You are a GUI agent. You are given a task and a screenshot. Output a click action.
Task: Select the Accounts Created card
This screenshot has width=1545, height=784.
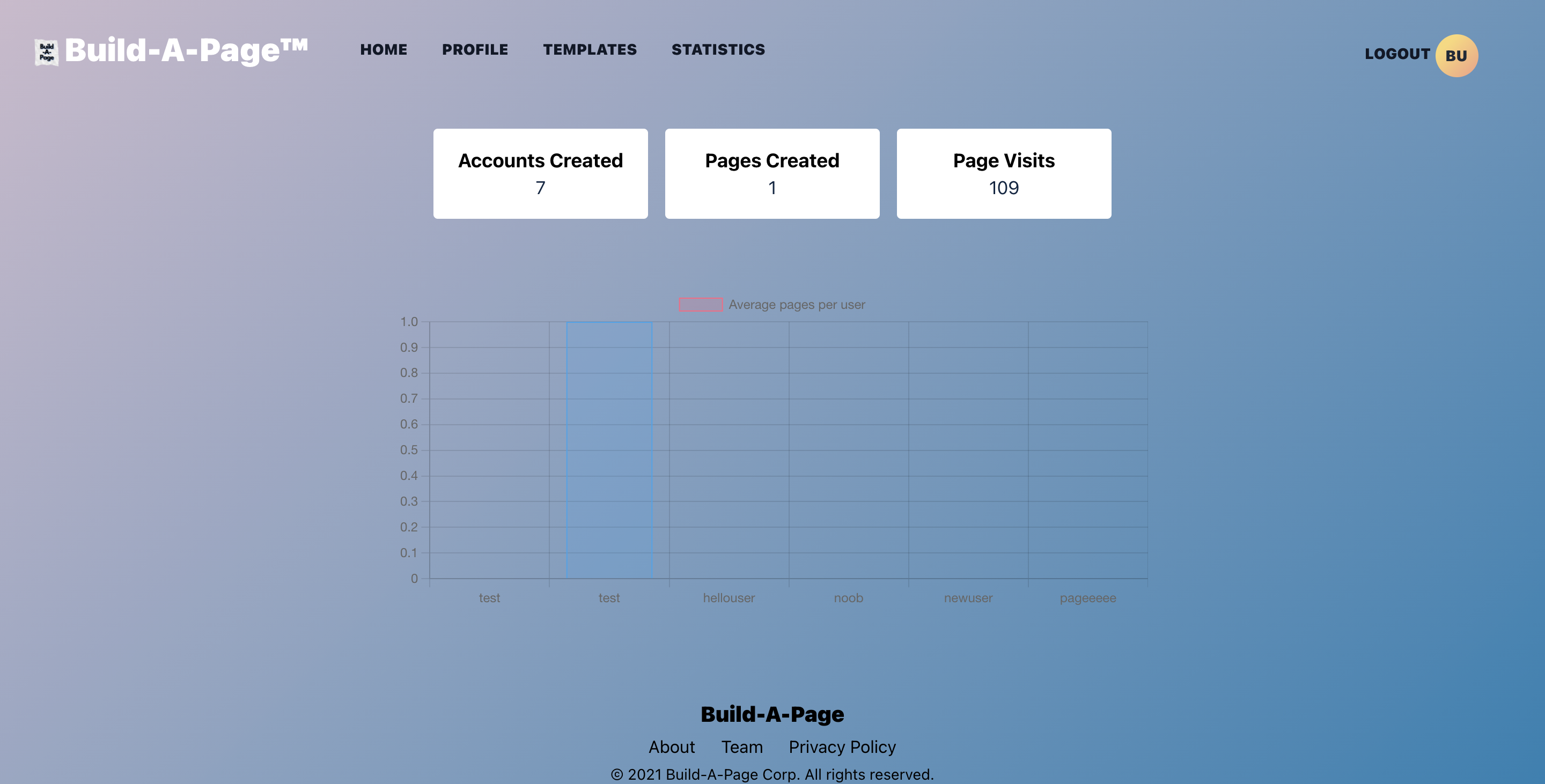540,174
